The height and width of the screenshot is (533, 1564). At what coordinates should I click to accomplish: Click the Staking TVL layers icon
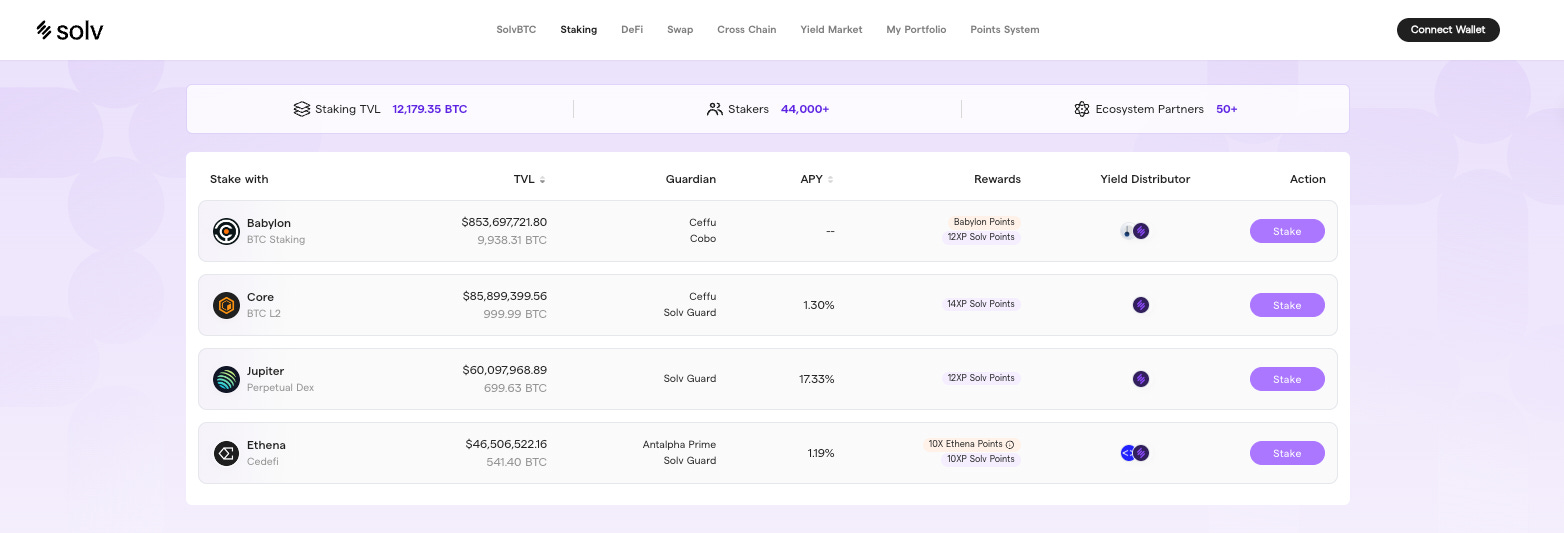click(301, 109)
